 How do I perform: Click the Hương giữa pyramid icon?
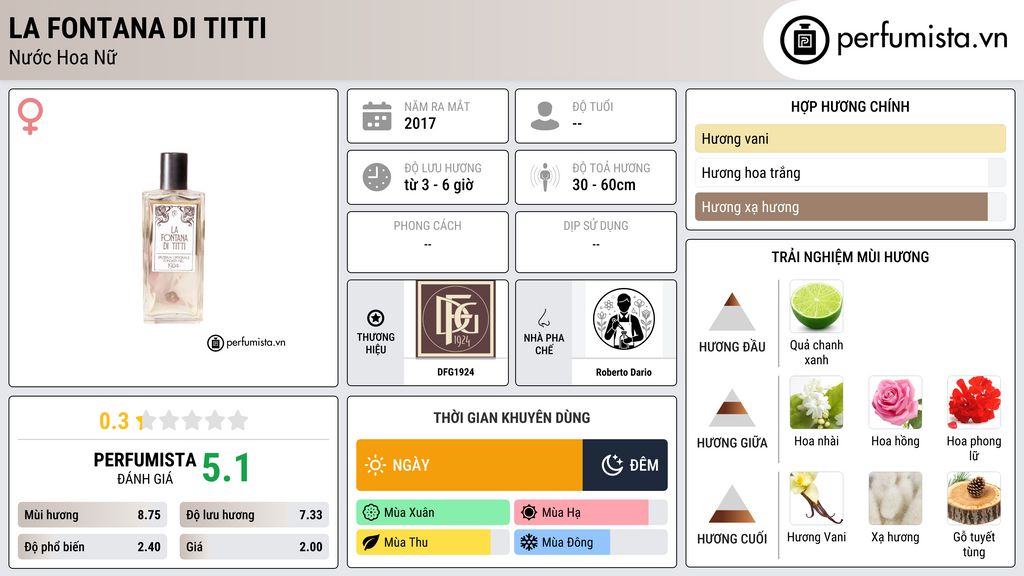pyautogui.click(x=732, y=408)
